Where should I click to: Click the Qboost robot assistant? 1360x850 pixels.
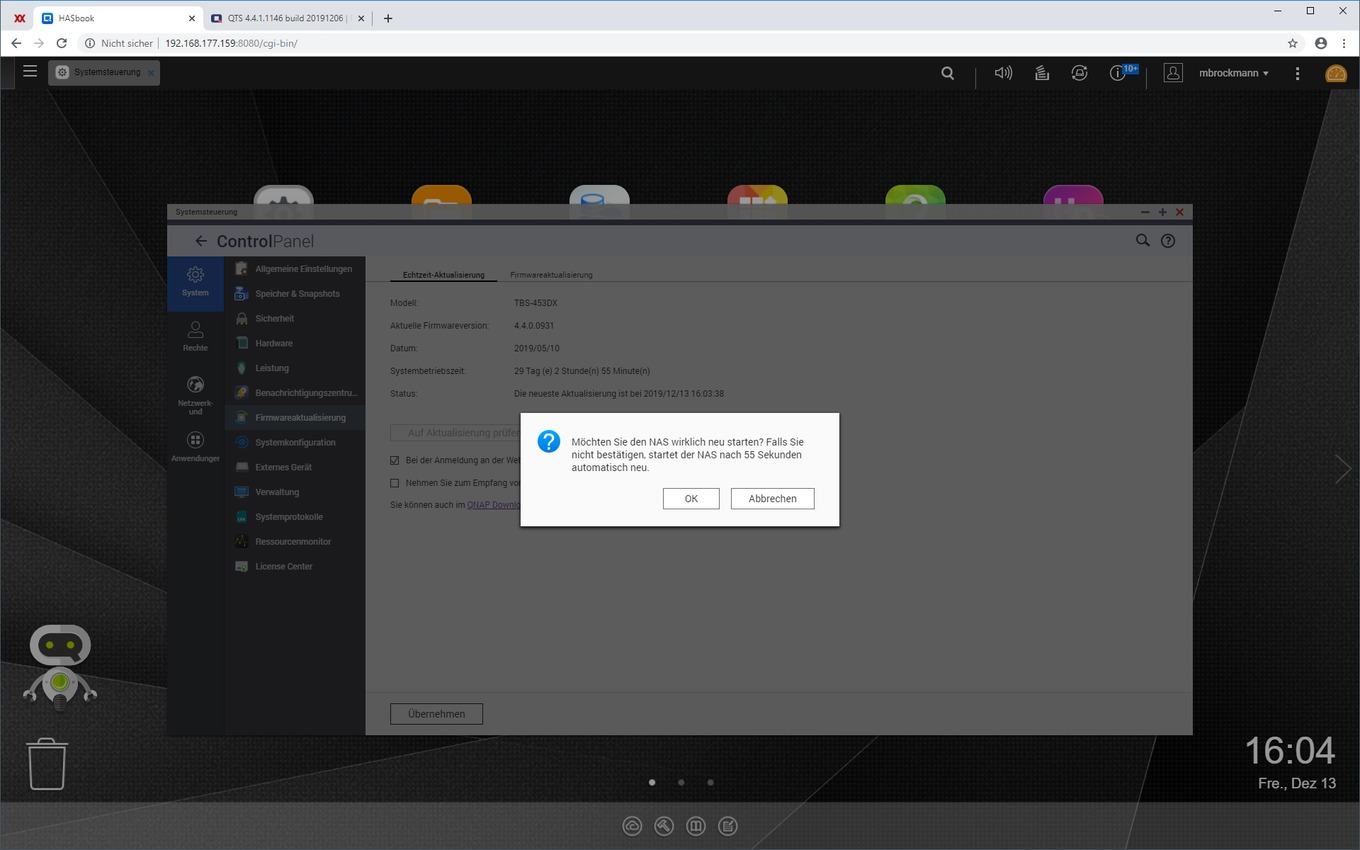(60, 667)
